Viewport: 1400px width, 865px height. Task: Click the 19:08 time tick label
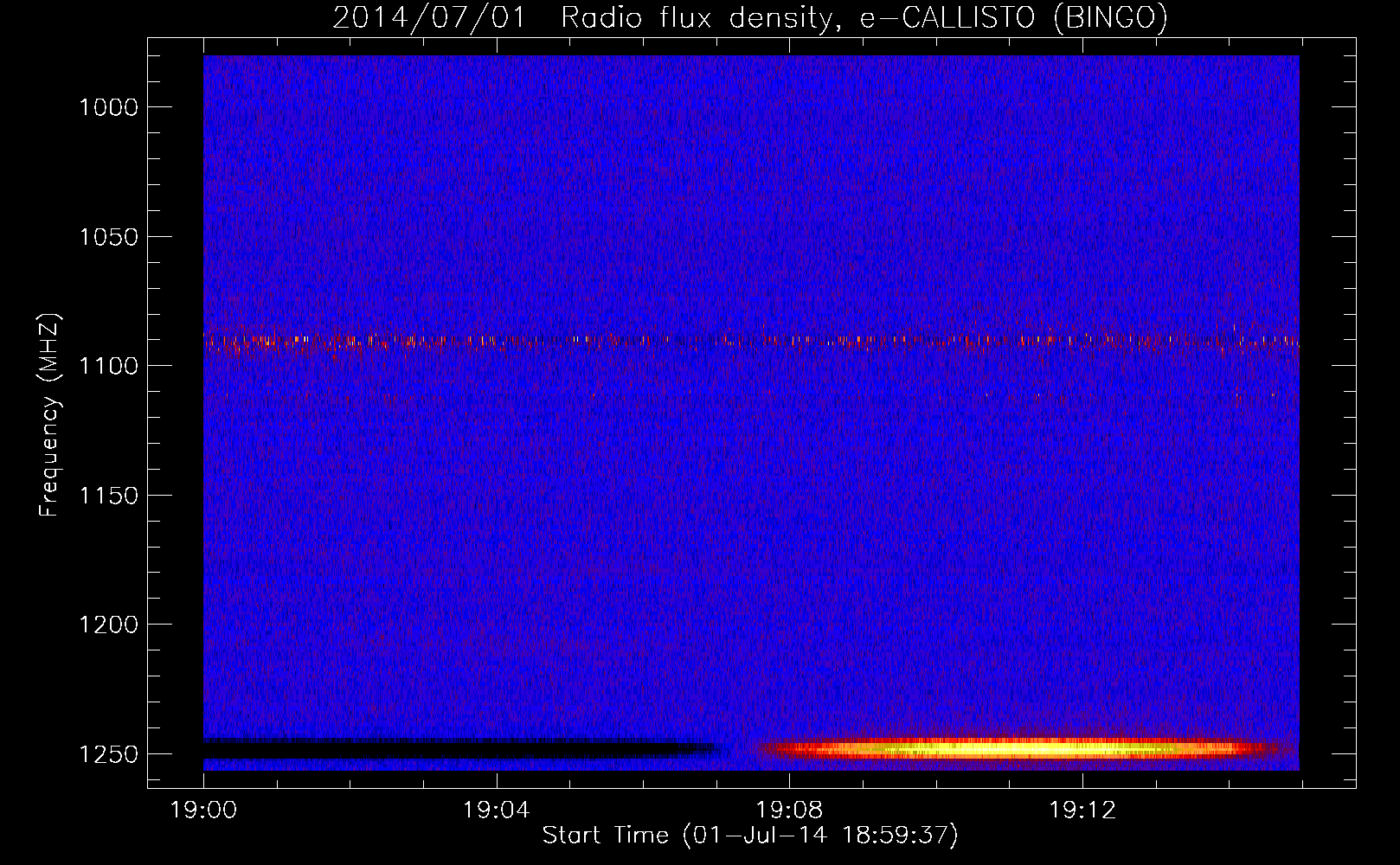point(789,811)
